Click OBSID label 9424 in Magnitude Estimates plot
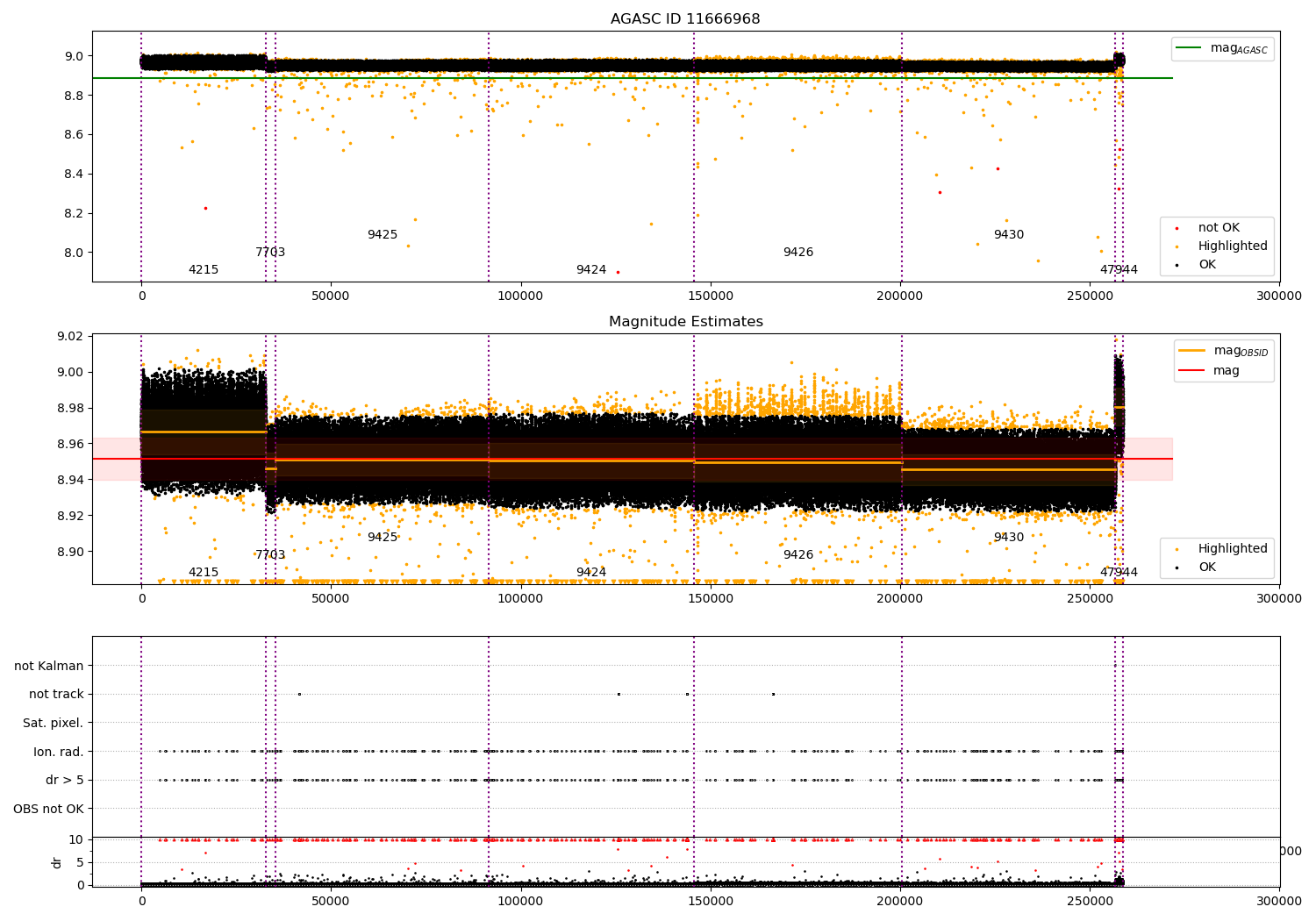 [591, 573]
